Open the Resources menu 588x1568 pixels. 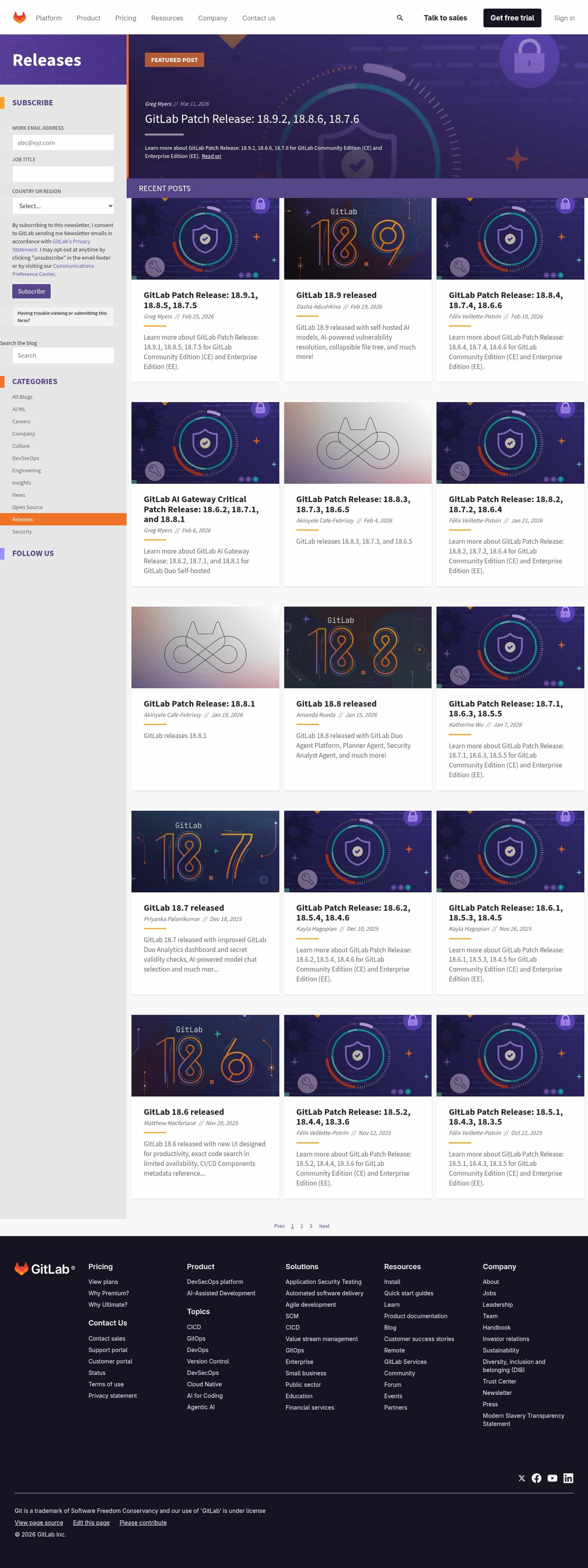click(x=167, y=18)
